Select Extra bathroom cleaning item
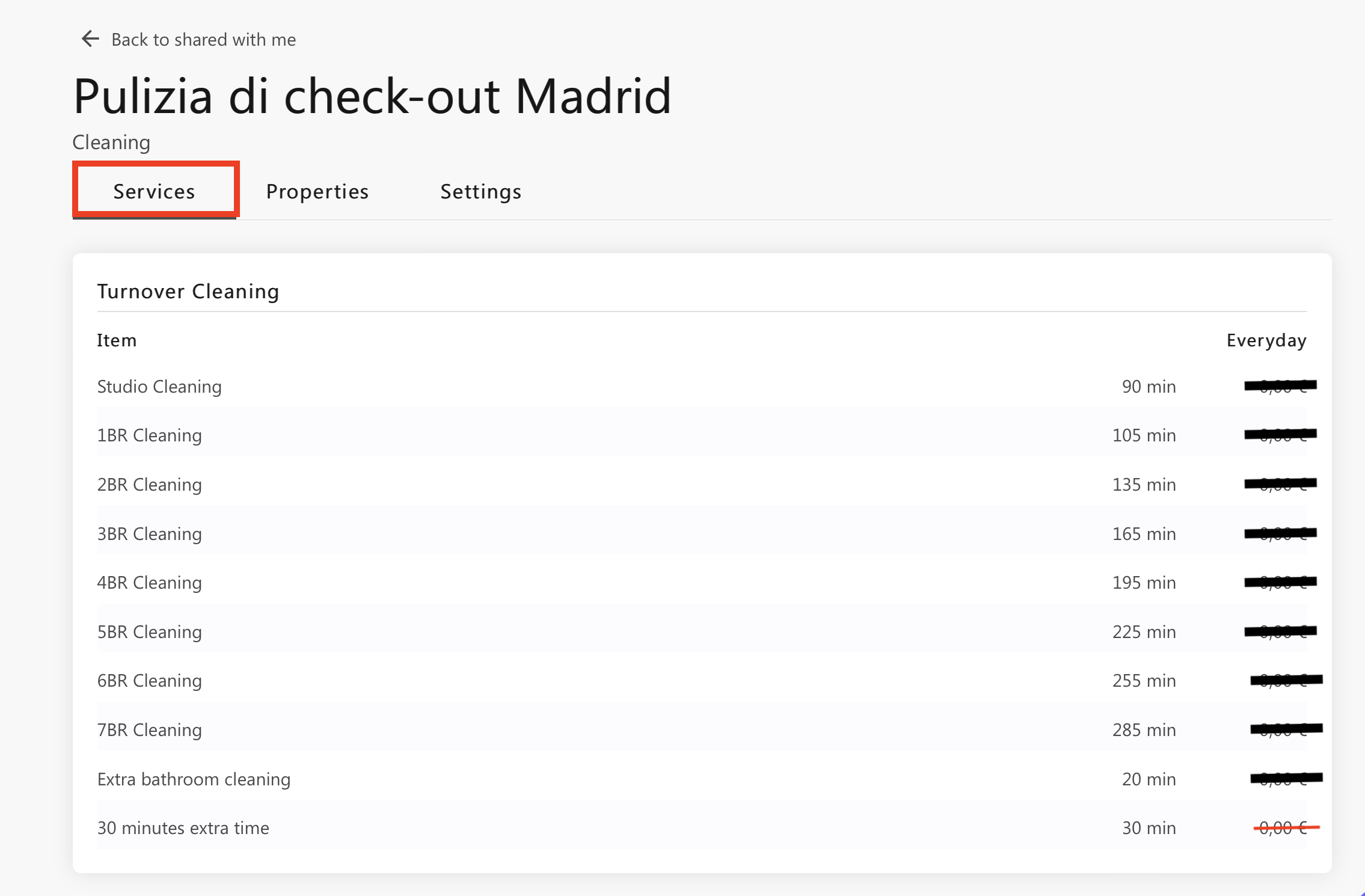The height and width of the screenshot is (896, 1365). [702, 779]
